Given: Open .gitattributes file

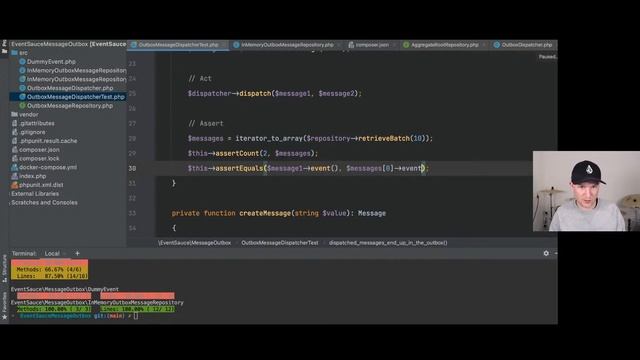Looking at the screenshot, I should tap(36, 123).
